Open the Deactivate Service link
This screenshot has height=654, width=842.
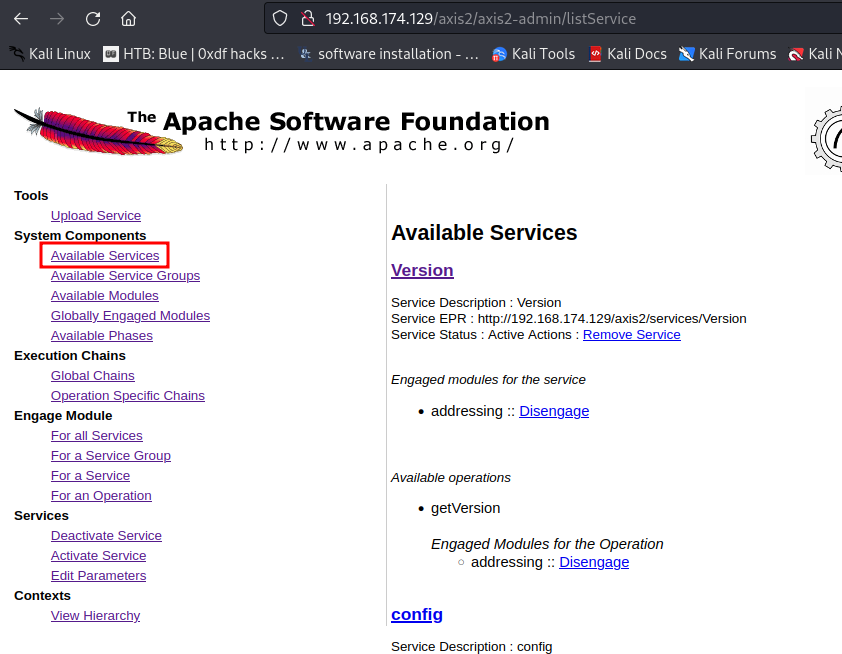[x=106, y=535]
